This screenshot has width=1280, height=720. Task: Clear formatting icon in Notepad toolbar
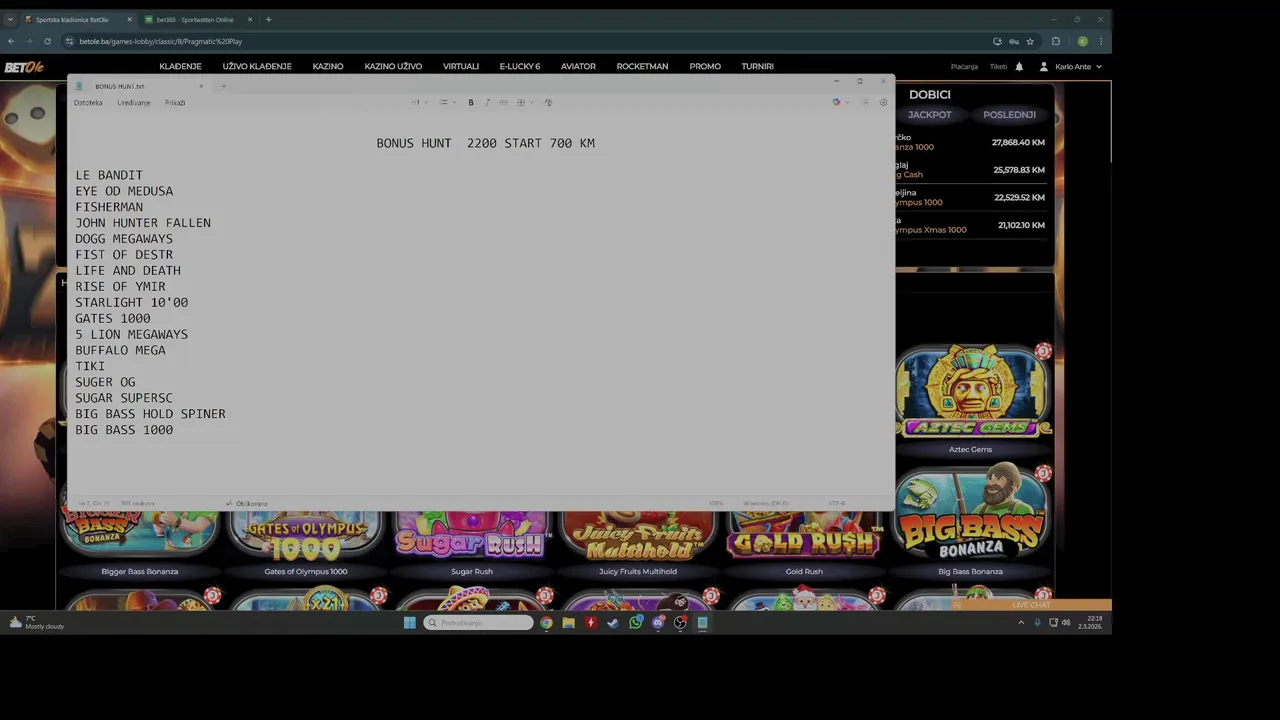pos(548,102)
